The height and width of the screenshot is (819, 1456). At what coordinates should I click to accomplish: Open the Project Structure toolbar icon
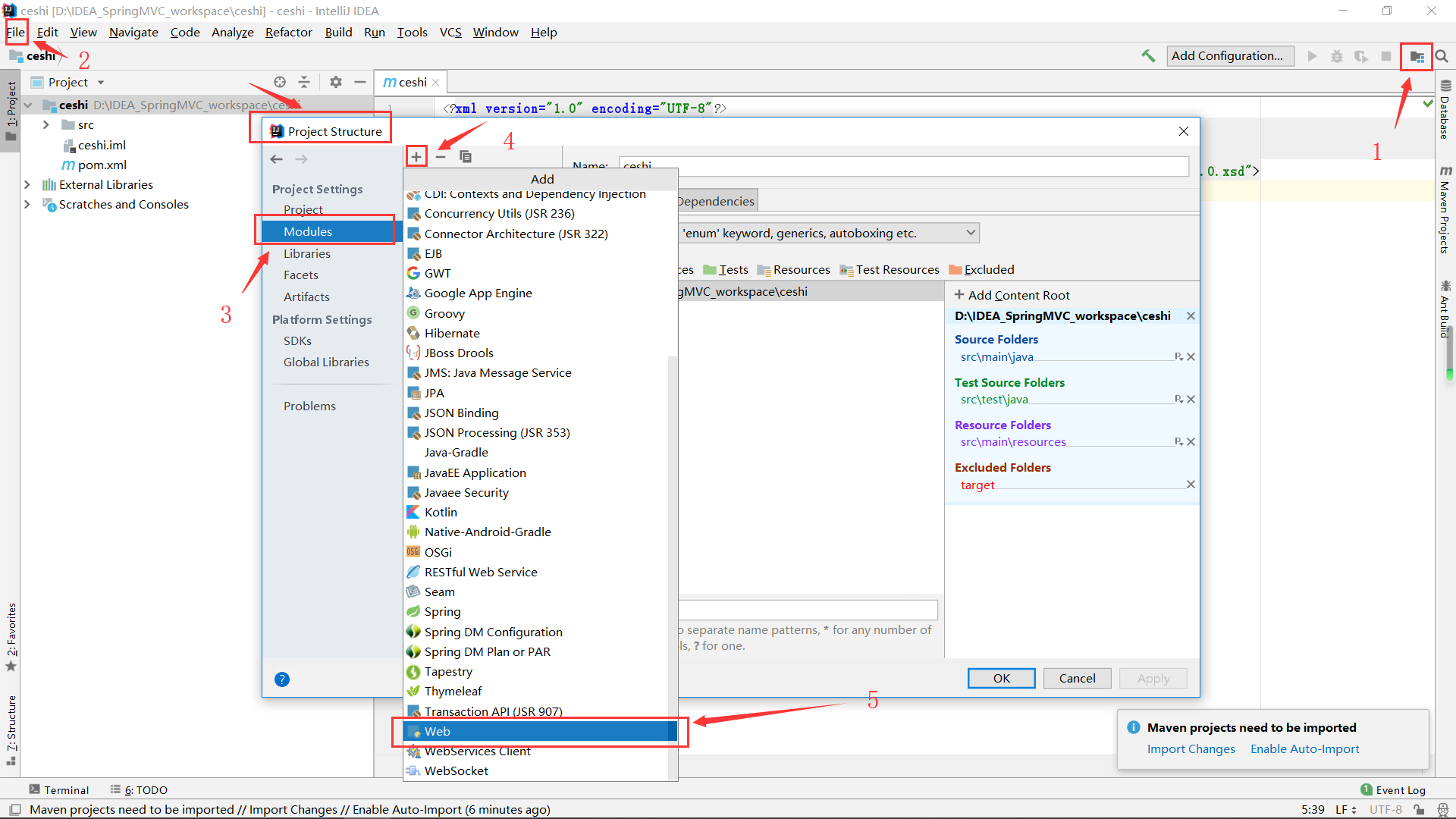[x=1416, y=56]
